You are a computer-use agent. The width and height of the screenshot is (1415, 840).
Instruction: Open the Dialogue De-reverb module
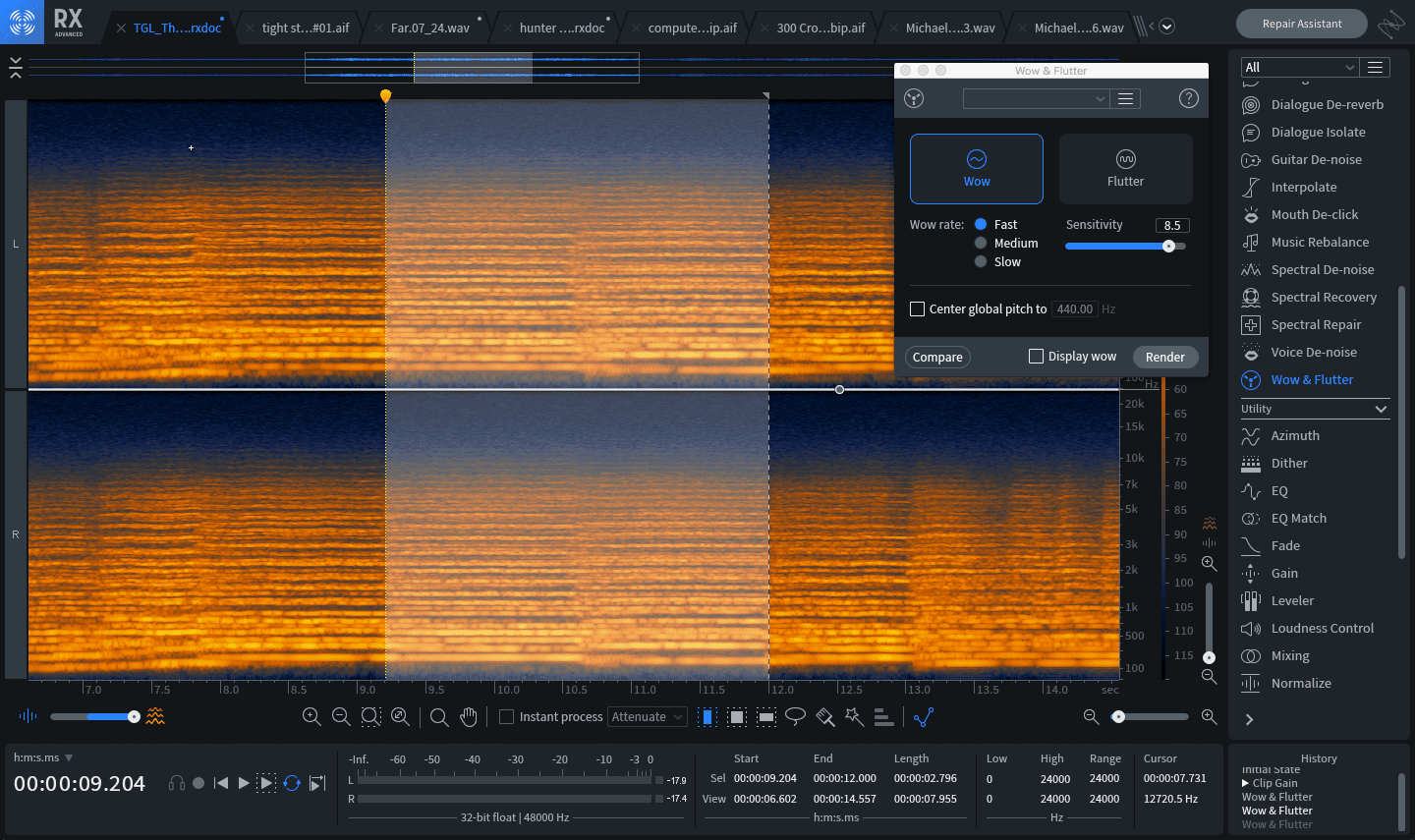[x=1315, y=104]
